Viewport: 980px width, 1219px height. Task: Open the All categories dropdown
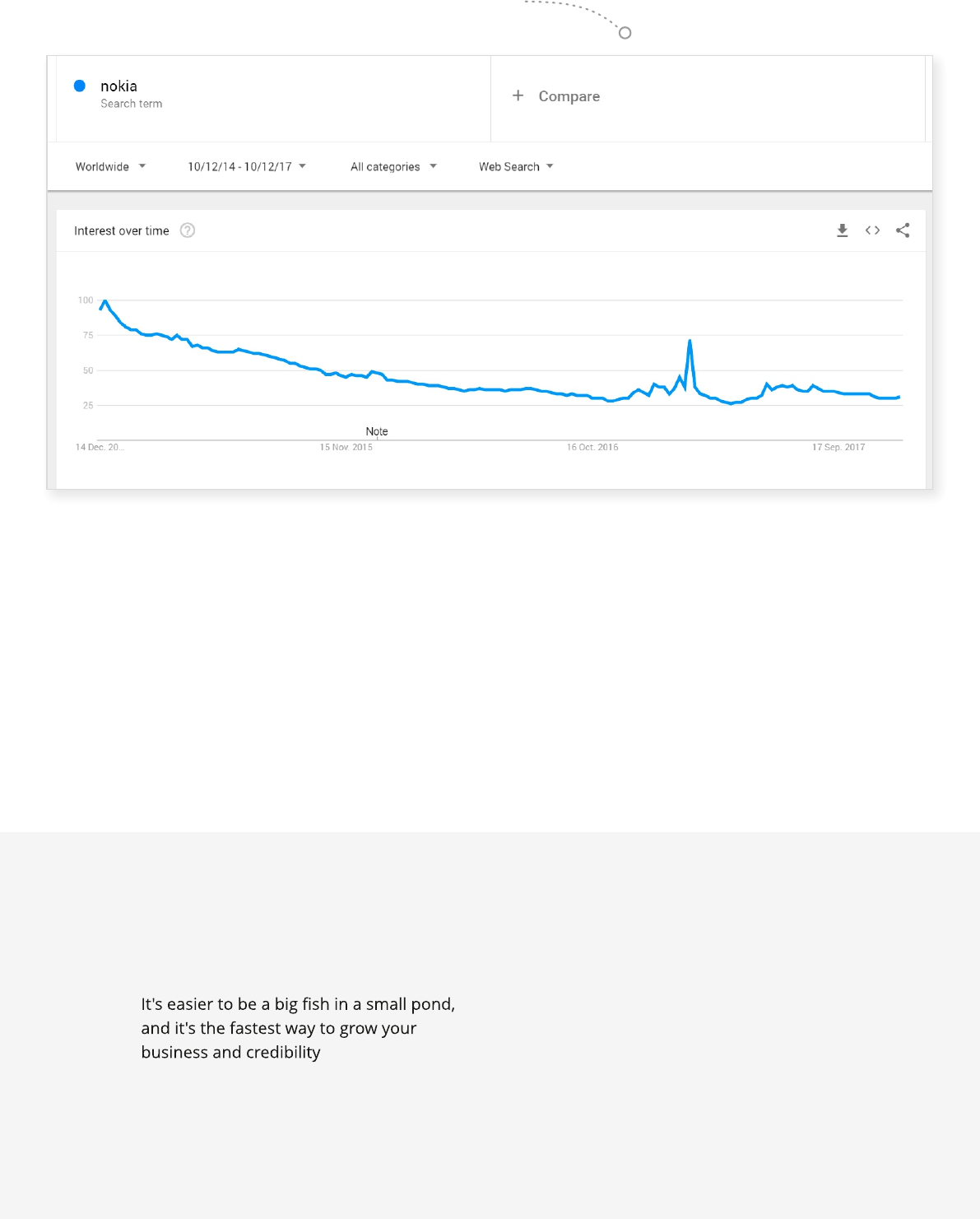pos(393,166)
